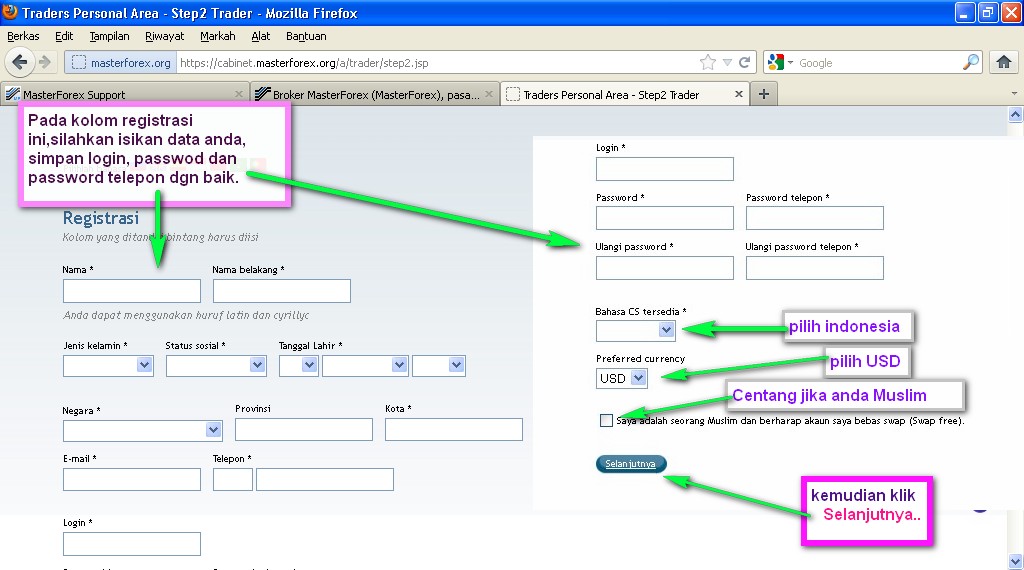Close the MasterForex Support tab
Image resolution: width=1024 pixels, height=570 pixels.
tap(239, 94)
